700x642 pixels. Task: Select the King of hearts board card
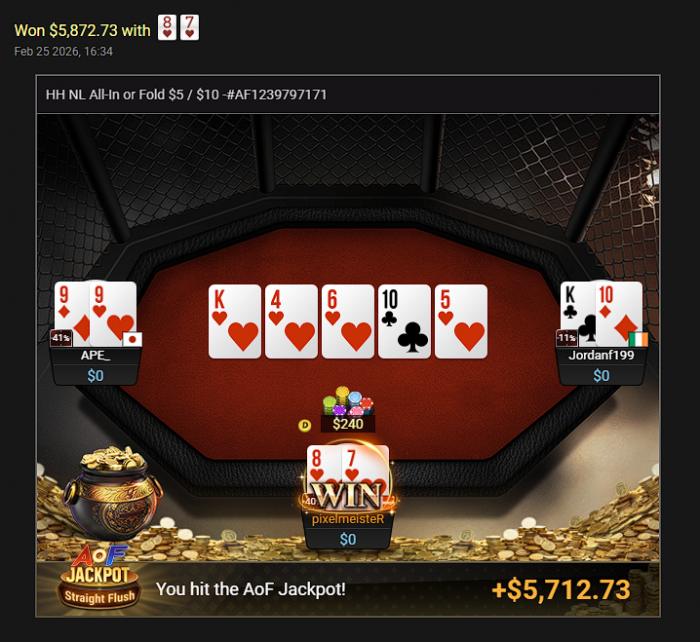point(235,321)
